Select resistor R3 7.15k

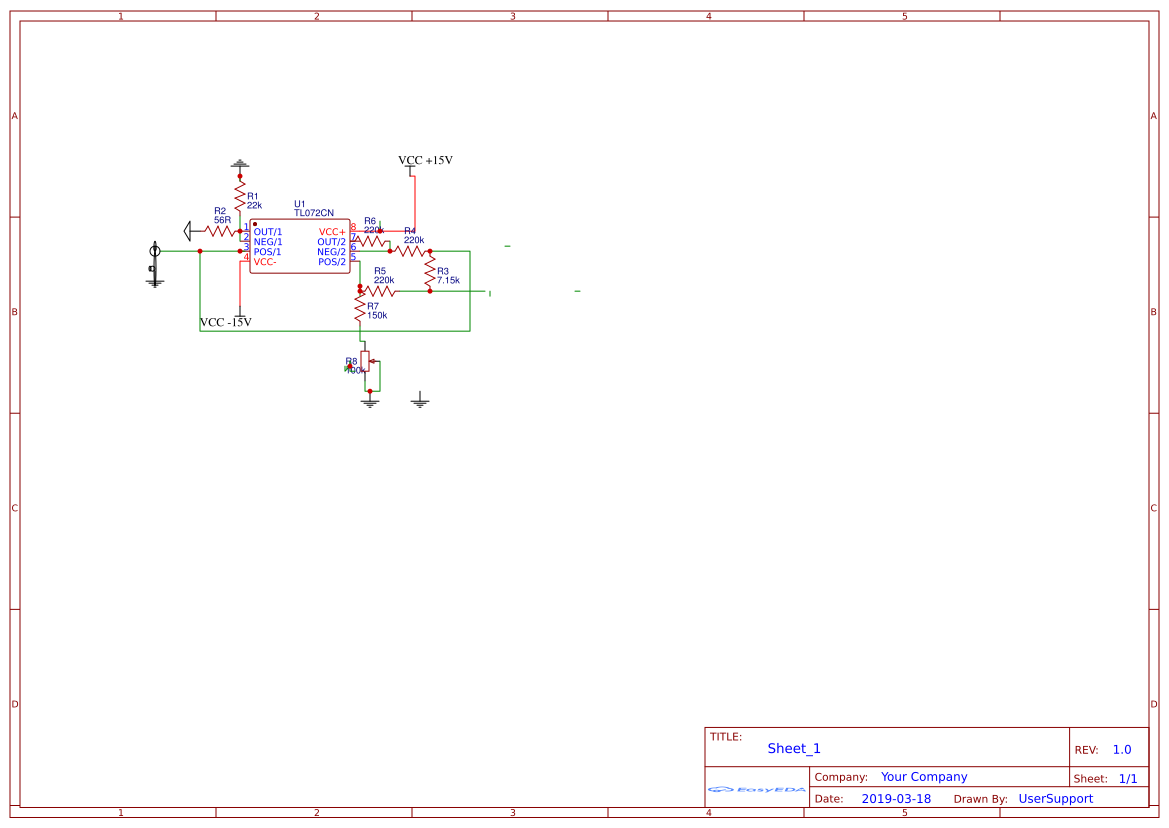430,271
